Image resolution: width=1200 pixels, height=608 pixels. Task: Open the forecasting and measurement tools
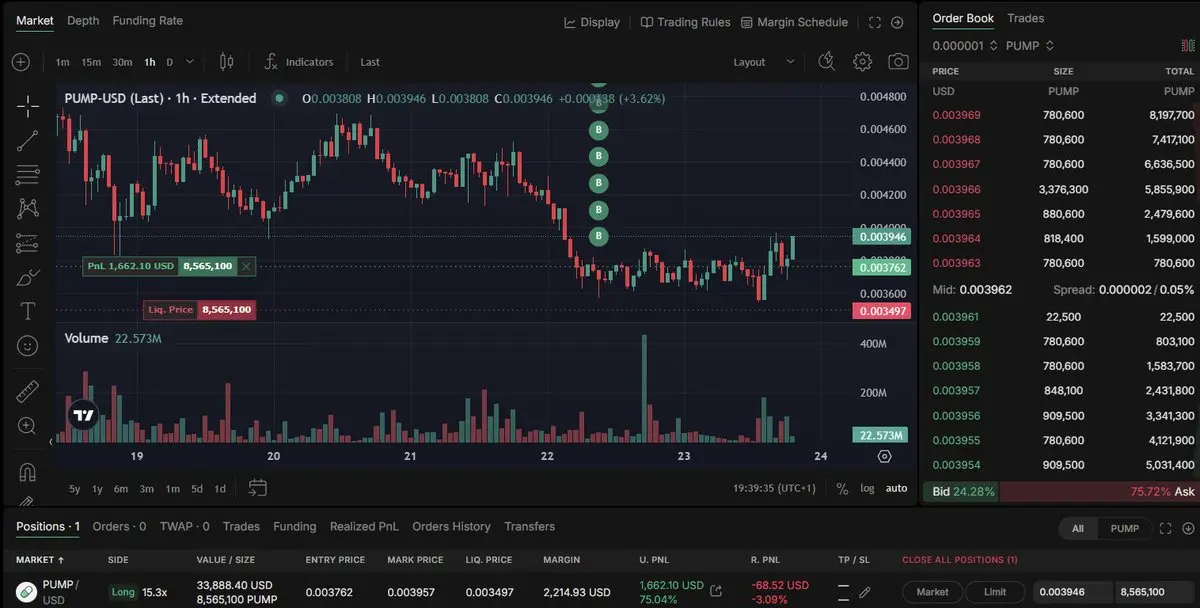pyautogui.click(x=27, y=243)
